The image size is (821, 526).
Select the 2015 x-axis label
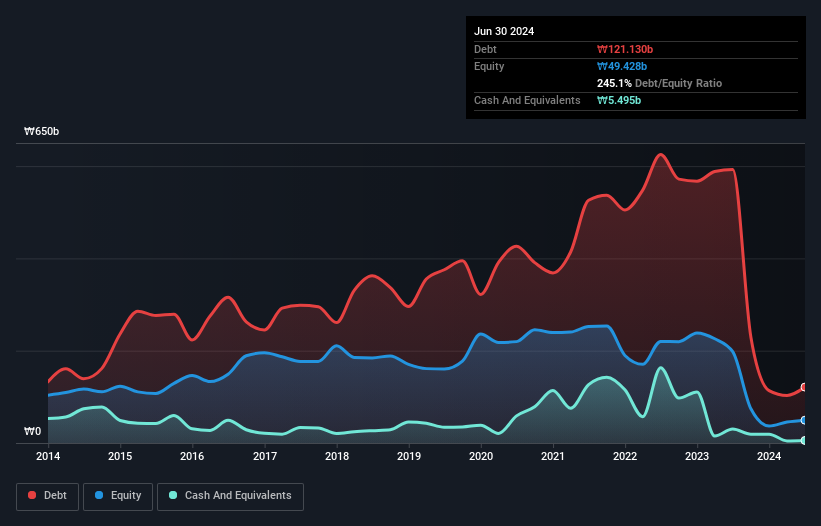[120, 456]
